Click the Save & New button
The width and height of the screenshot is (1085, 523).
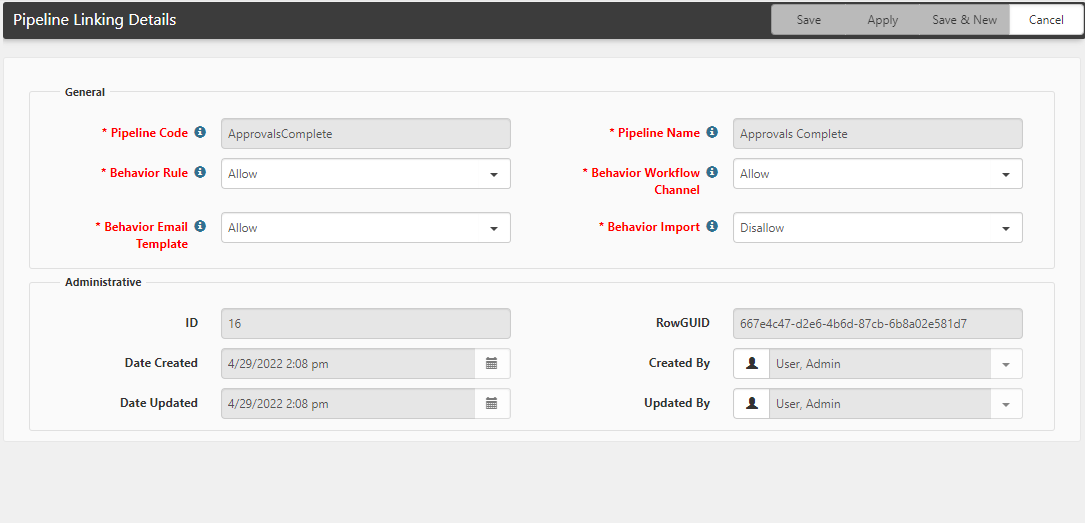click(964, 20)
